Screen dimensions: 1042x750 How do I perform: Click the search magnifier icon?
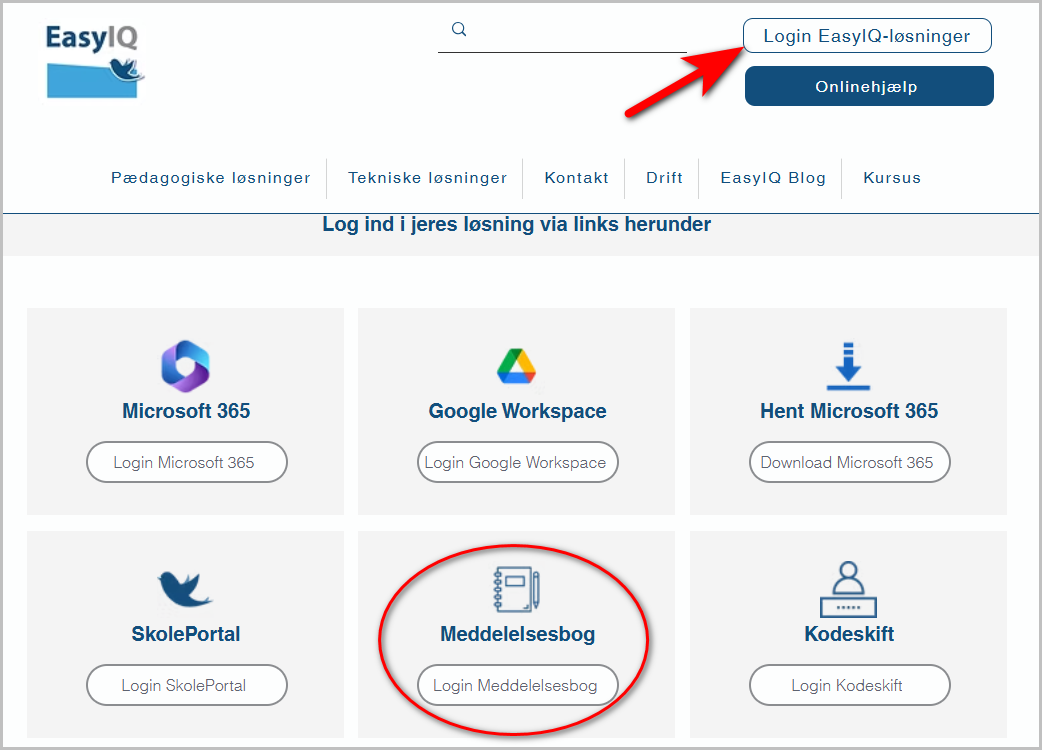click(x=459, y=29)
